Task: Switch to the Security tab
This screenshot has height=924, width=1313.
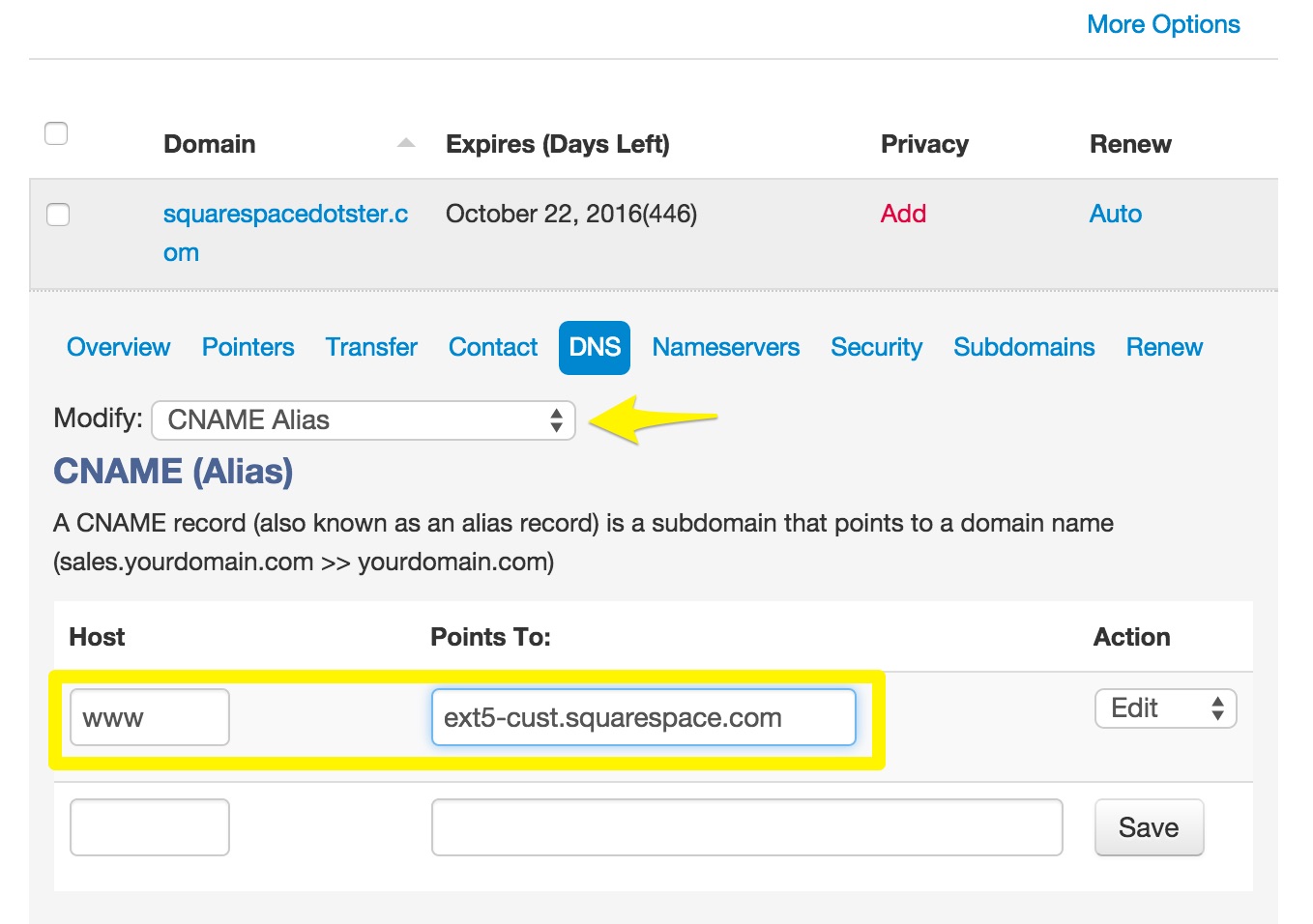Action: [876, 348]
